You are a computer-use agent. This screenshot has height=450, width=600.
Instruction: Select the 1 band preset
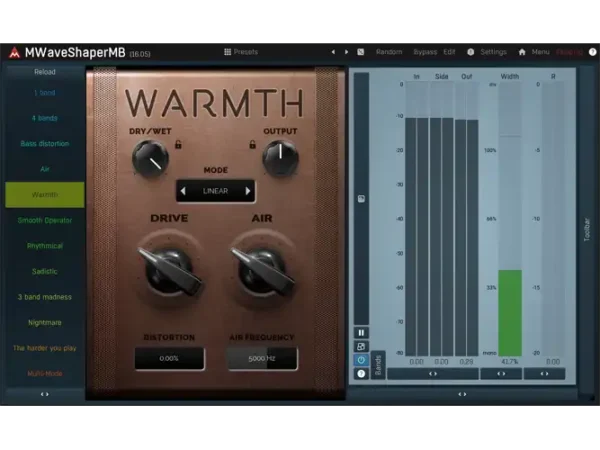pos(45,93)
